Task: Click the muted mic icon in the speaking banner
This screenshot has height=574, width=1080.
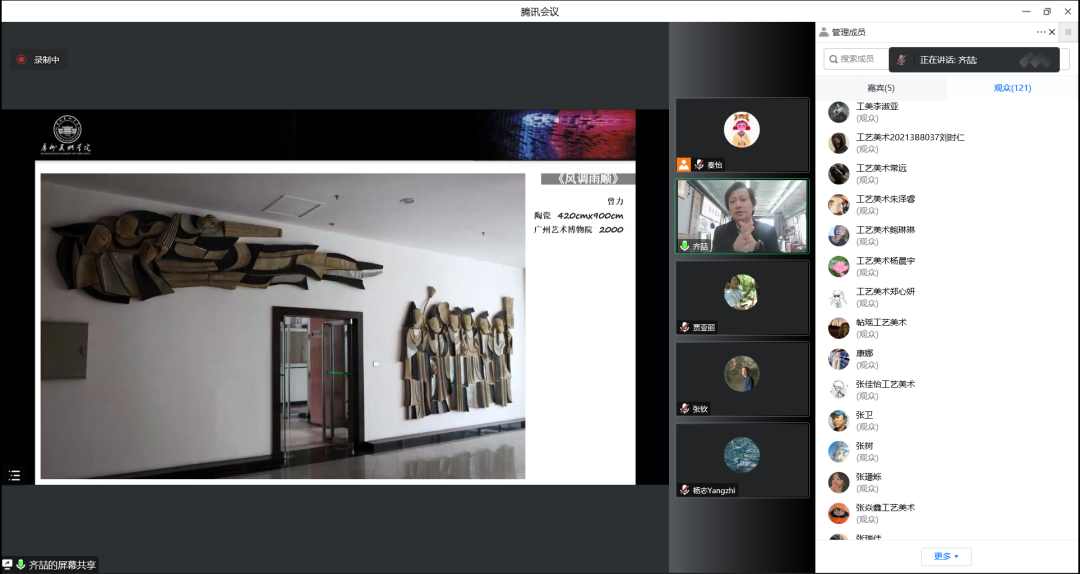Action: click(902, 60)
